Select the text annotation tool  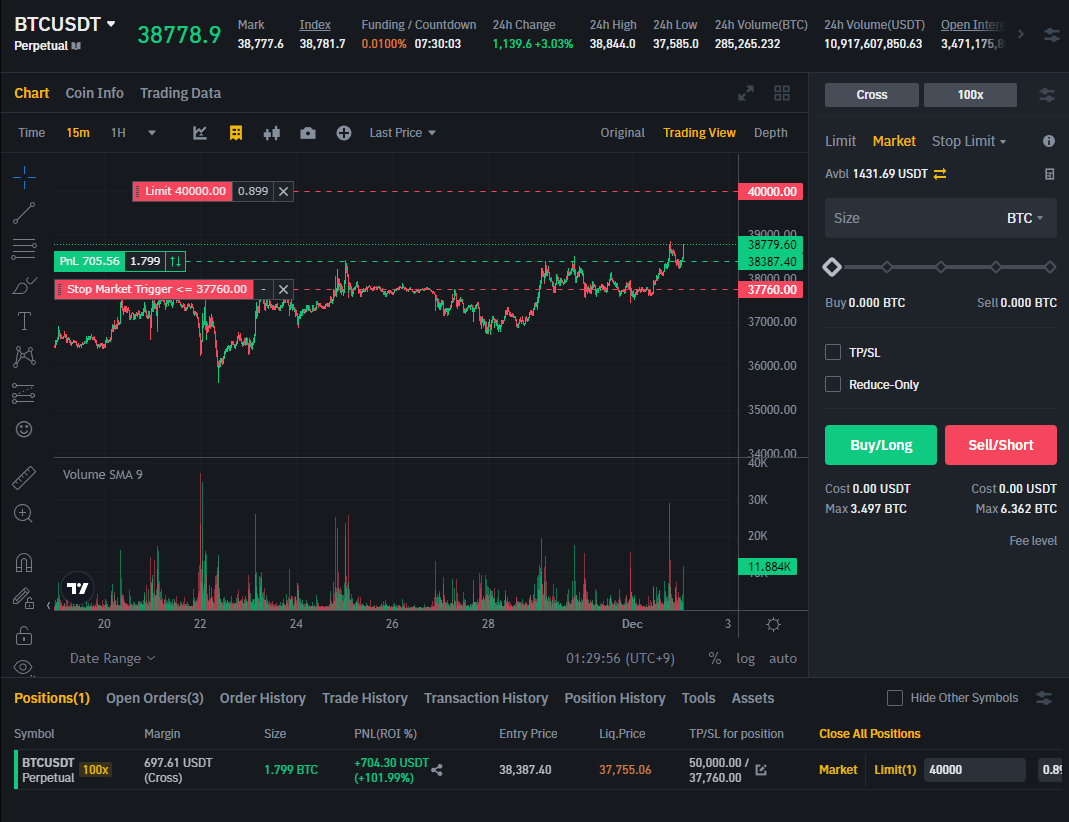click(x=24, y=321)
